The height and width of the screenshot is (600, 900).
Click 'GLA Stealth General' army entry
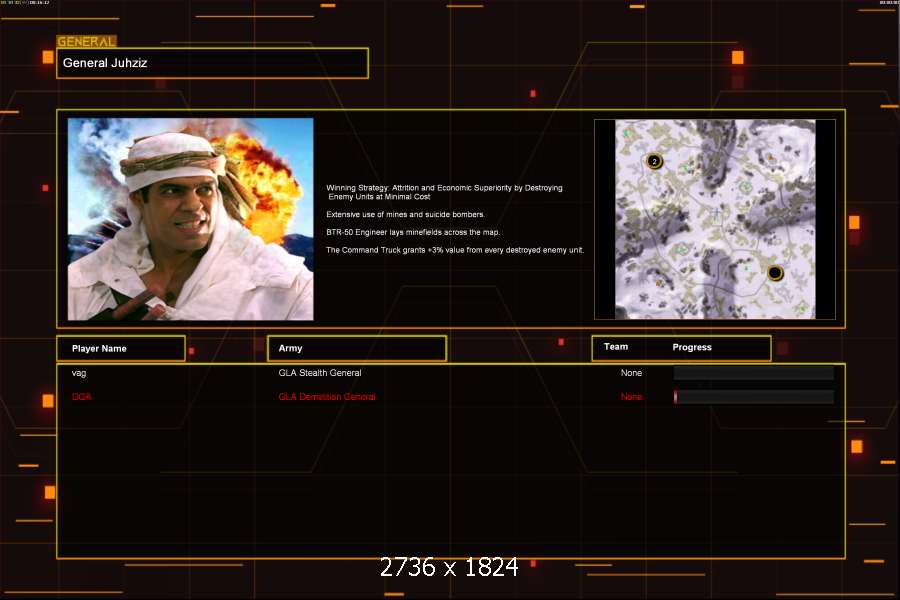point(320,373)
